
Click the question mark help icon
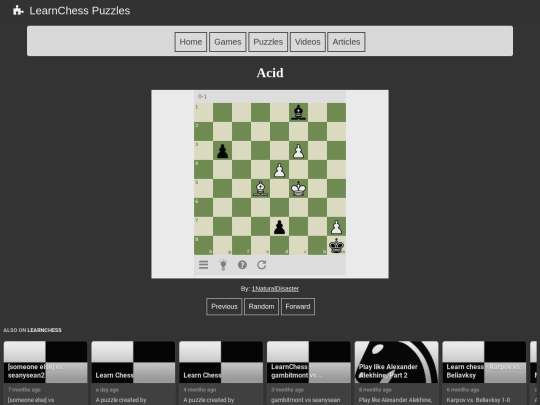click(x=242, y=264)
